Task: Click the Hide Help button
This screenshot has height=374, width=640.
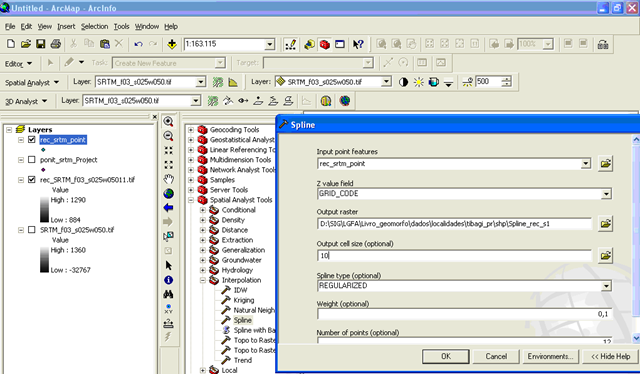Action: [611, 356]
